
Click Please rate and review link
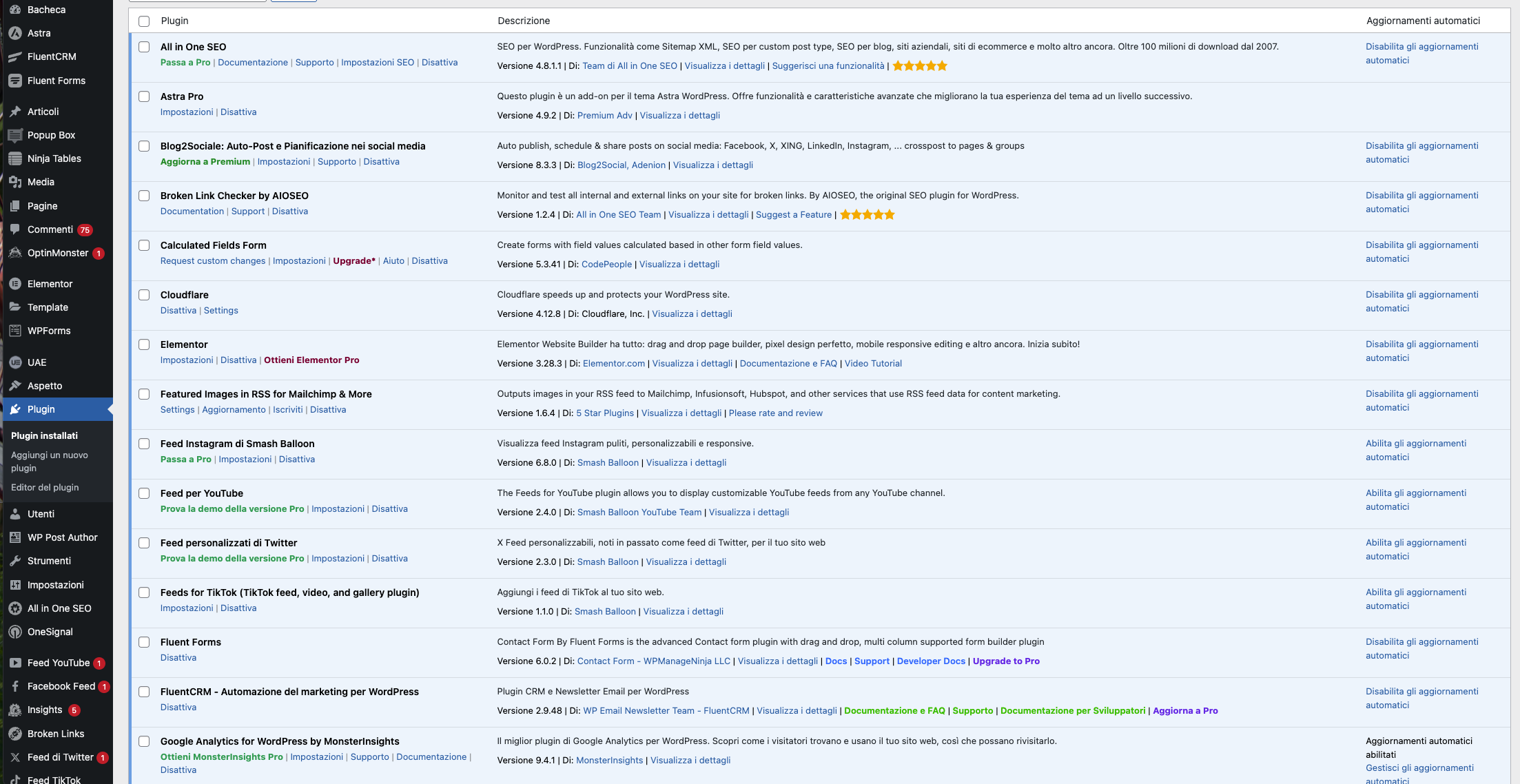click(x=776, y=413)
